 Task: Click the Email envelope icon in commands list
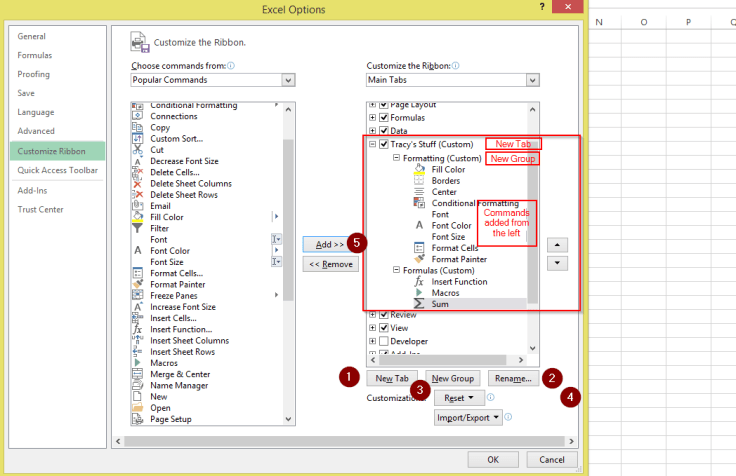(x=138, y=206)
